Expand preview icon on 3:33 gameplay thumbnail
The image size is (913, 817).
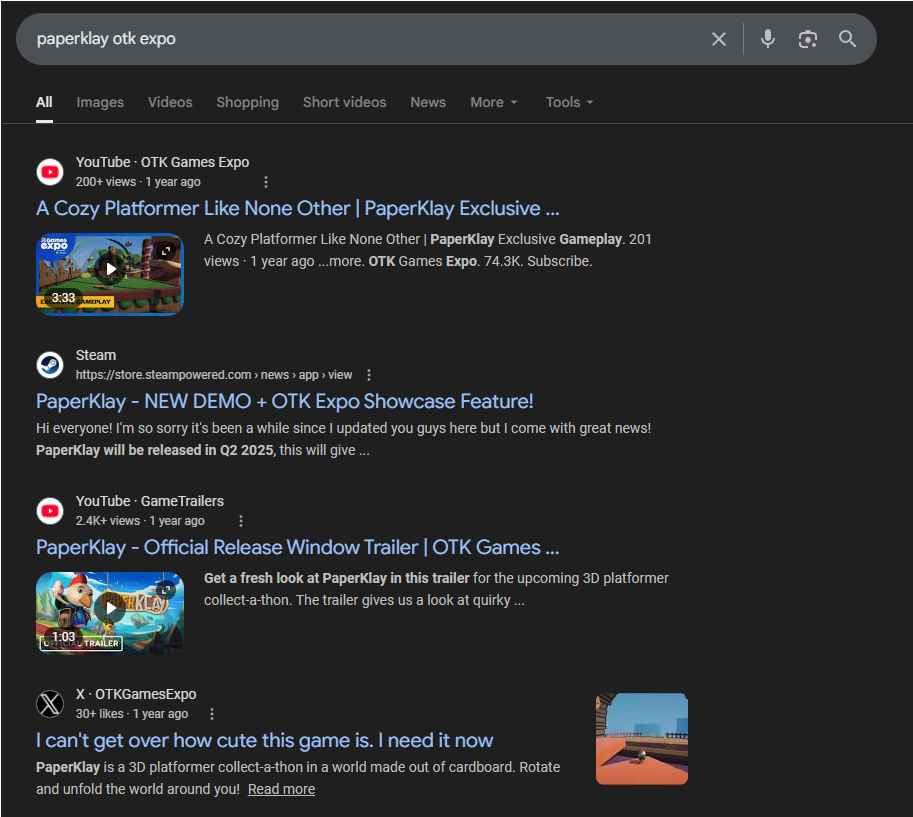click(x=166, y=251)
